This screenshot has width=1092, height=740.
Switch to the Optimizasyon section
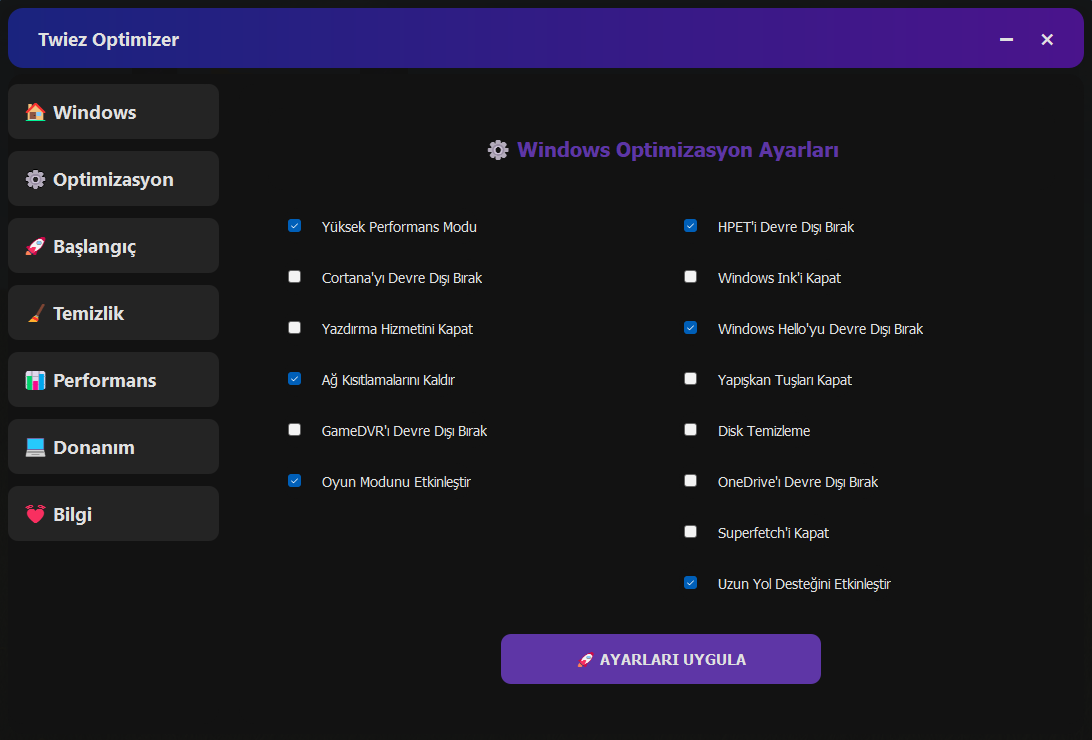coord(114,178)
